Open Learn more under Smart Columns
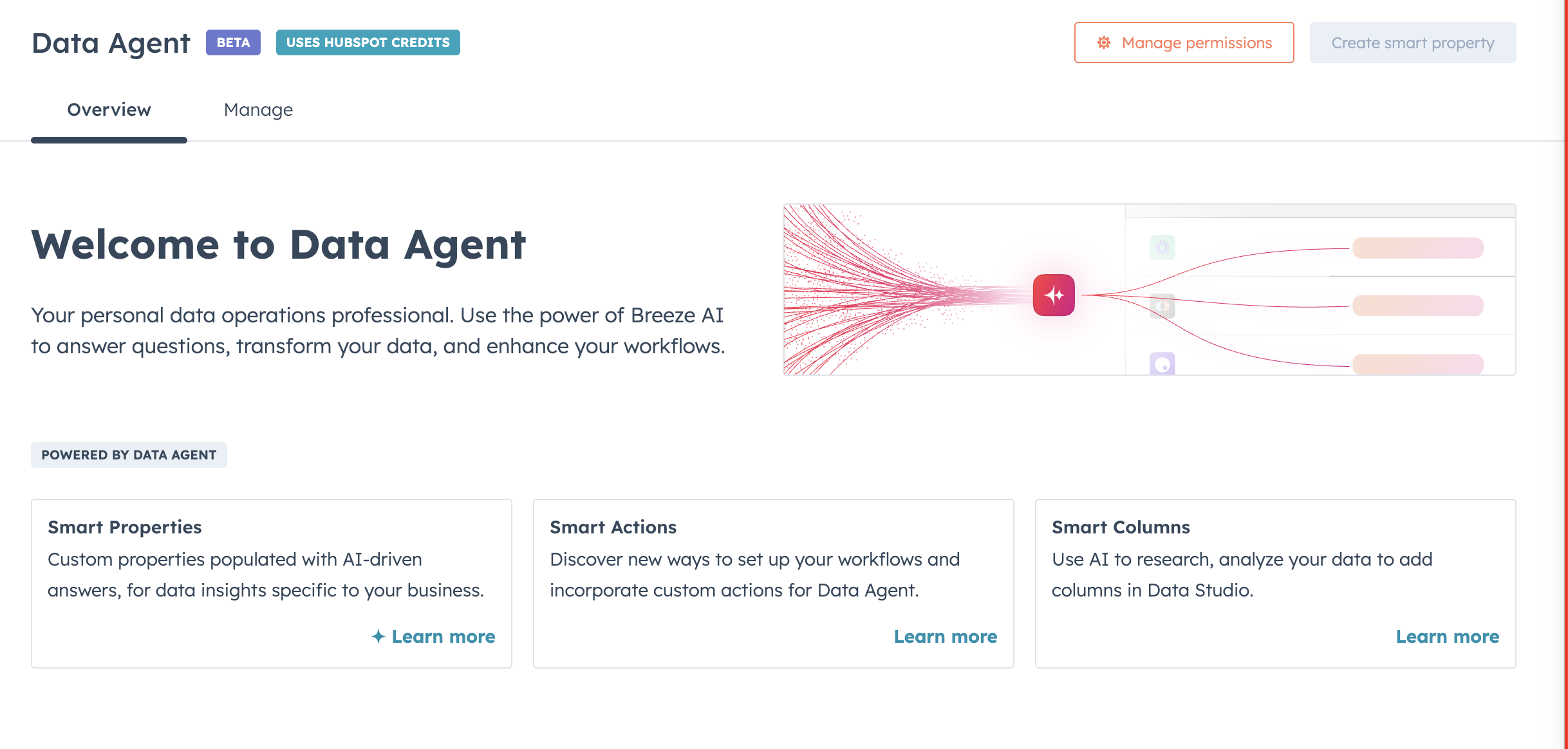The width and height of the screenshot is (1568, 749). [x=1448, y=636]
